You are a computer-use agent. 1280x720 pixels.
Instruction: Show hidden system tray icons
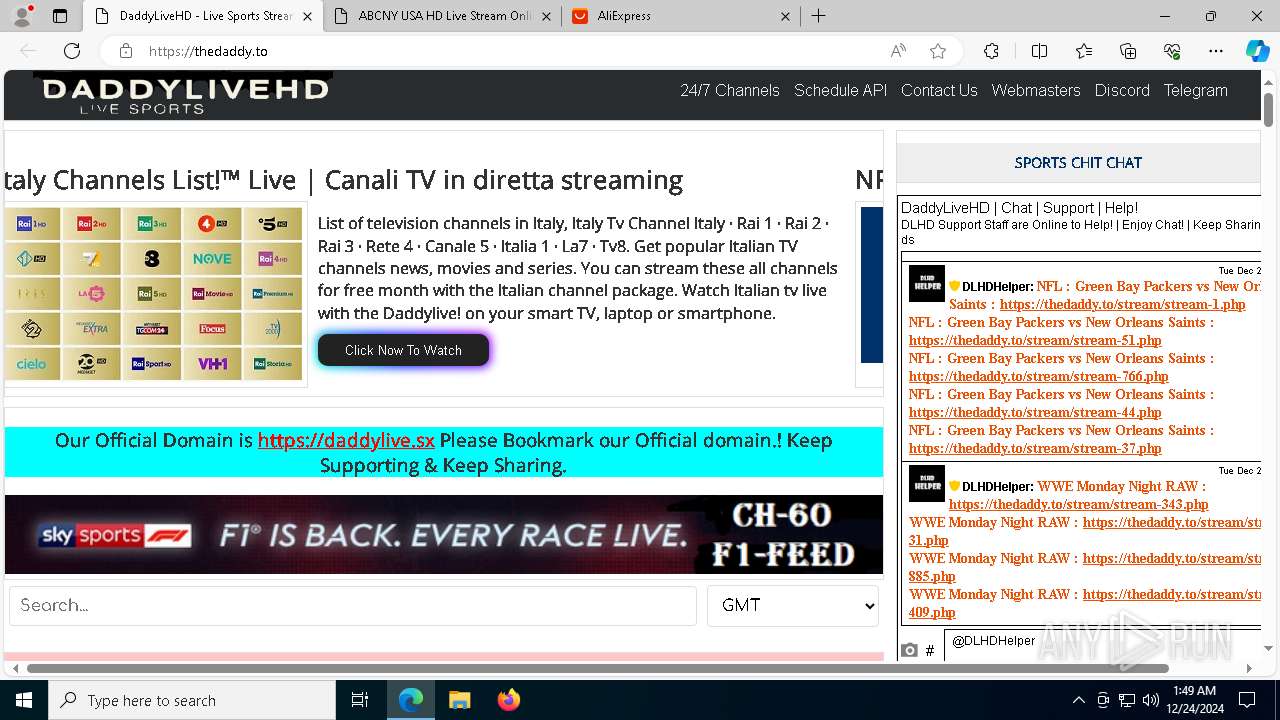click(x=1078, y=700)
